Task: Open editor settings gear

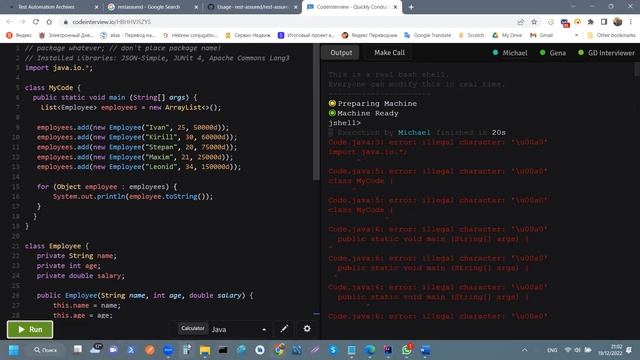Action: pyautogui.click(x=307, y=329)
